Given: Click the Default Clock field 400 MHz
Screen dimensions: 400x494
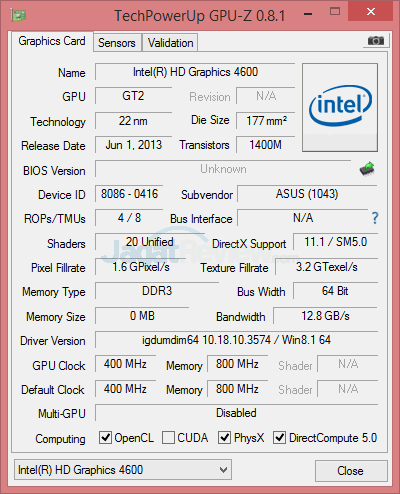Looking at the screenshot, I should 125,389.
